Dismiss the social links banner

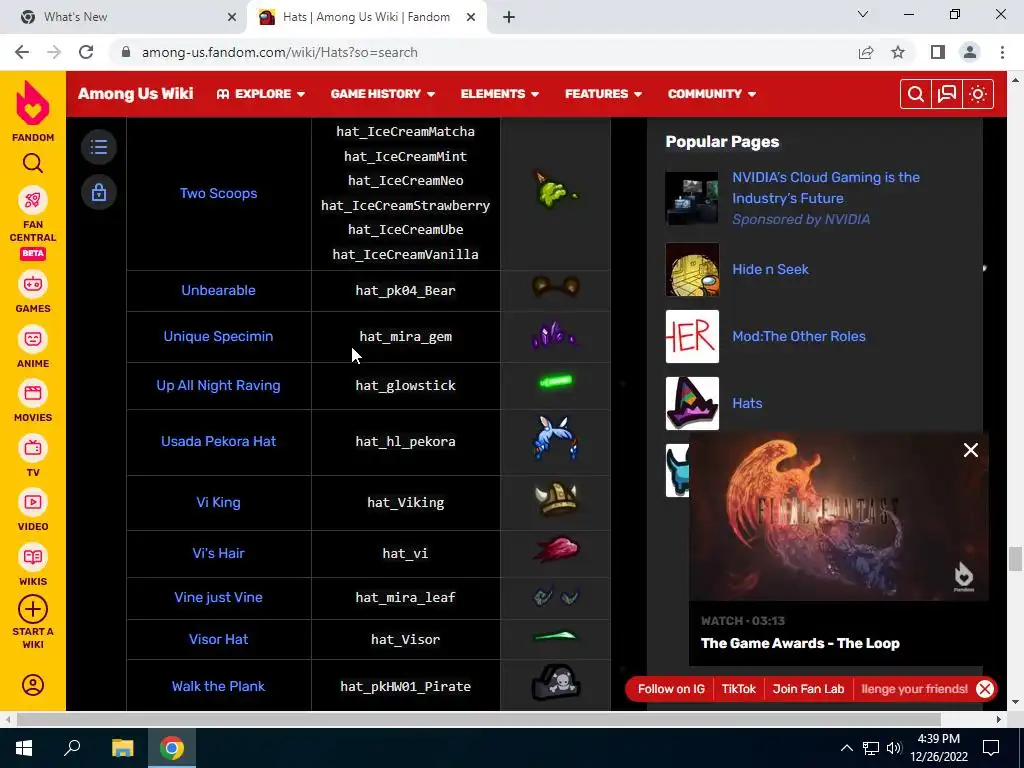[985, 689]
